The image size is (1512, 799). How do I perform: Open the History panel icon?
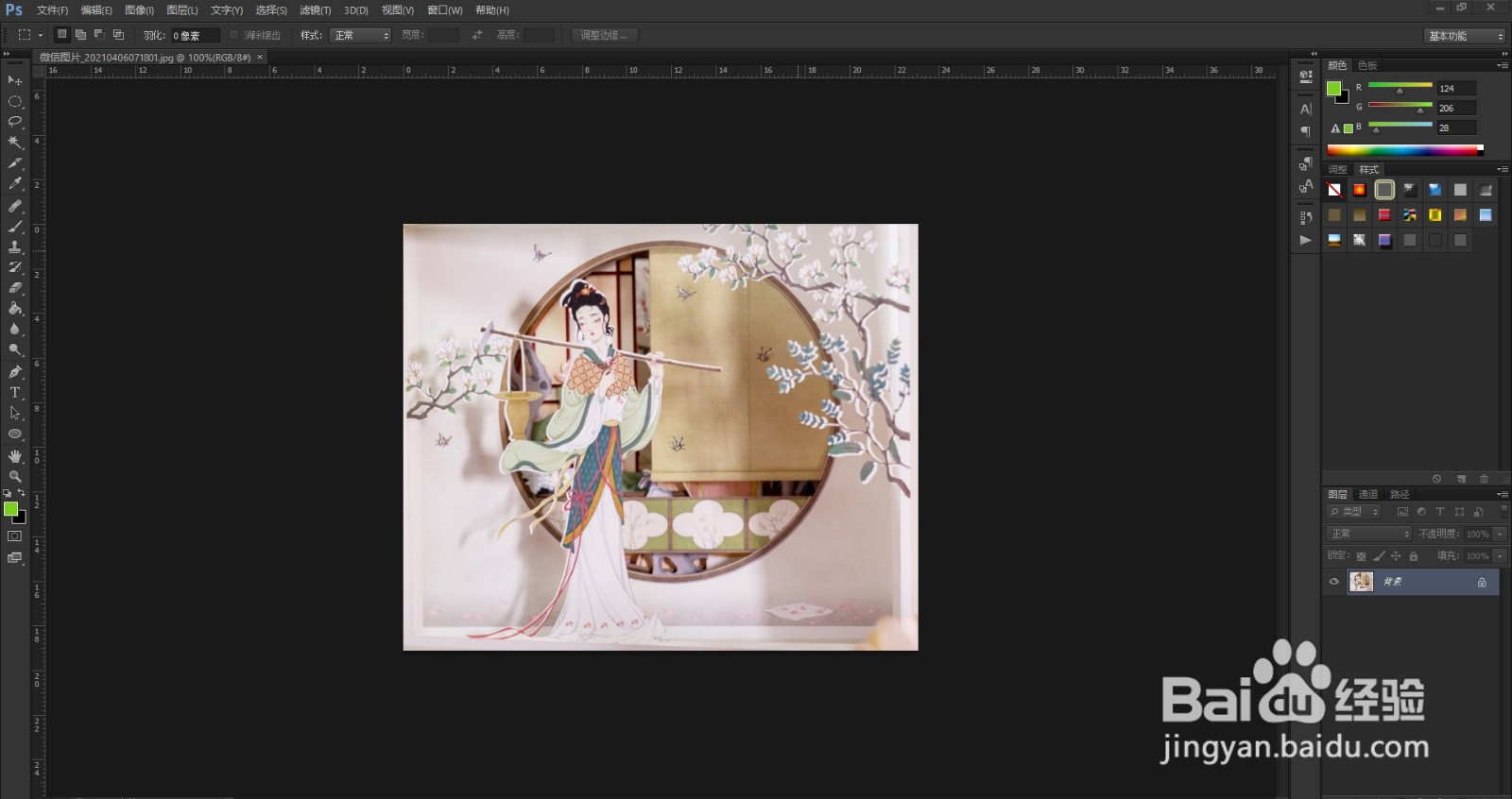1306,218
